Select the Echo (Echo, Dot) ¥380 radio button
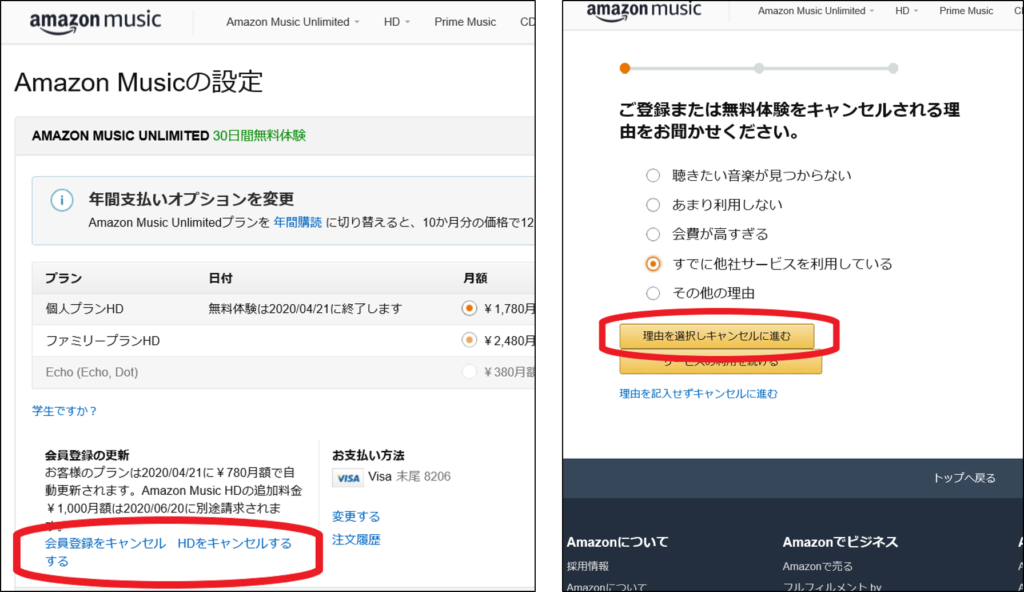This screenshot has width=1024, height=592. [469, 372]
